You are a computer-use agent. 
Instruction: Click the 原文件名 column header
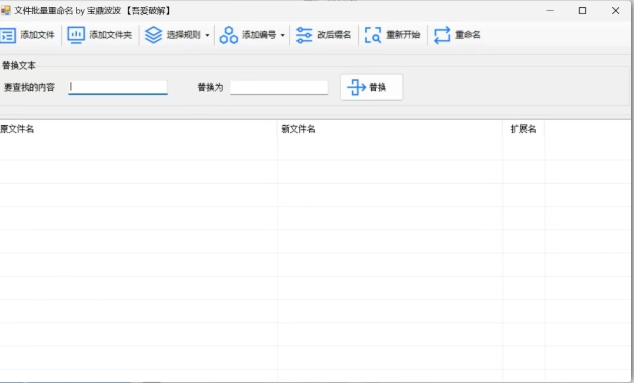click(138, 129)
